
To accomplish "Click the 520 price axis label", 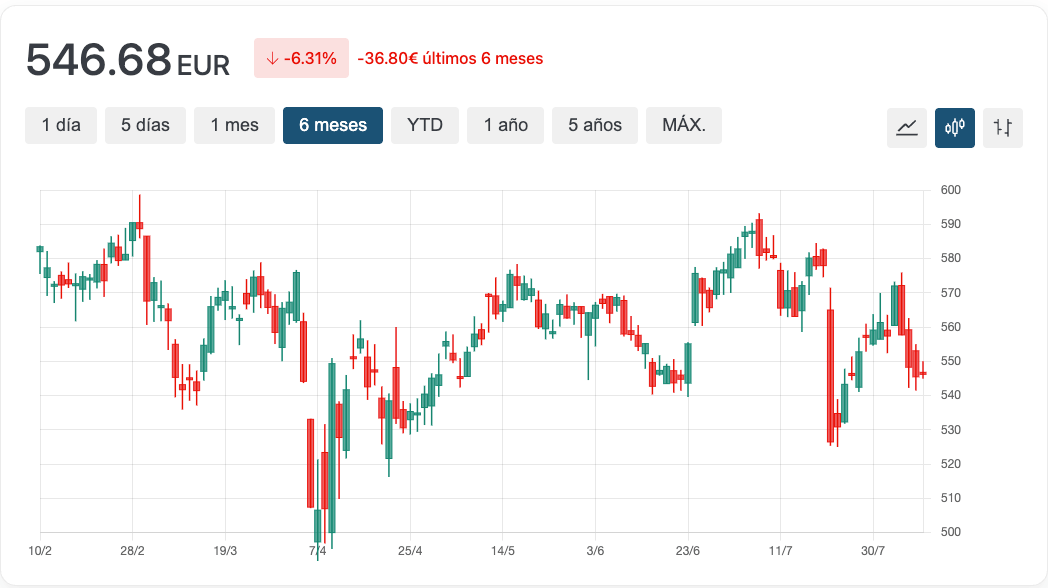I will coord(950,464).
